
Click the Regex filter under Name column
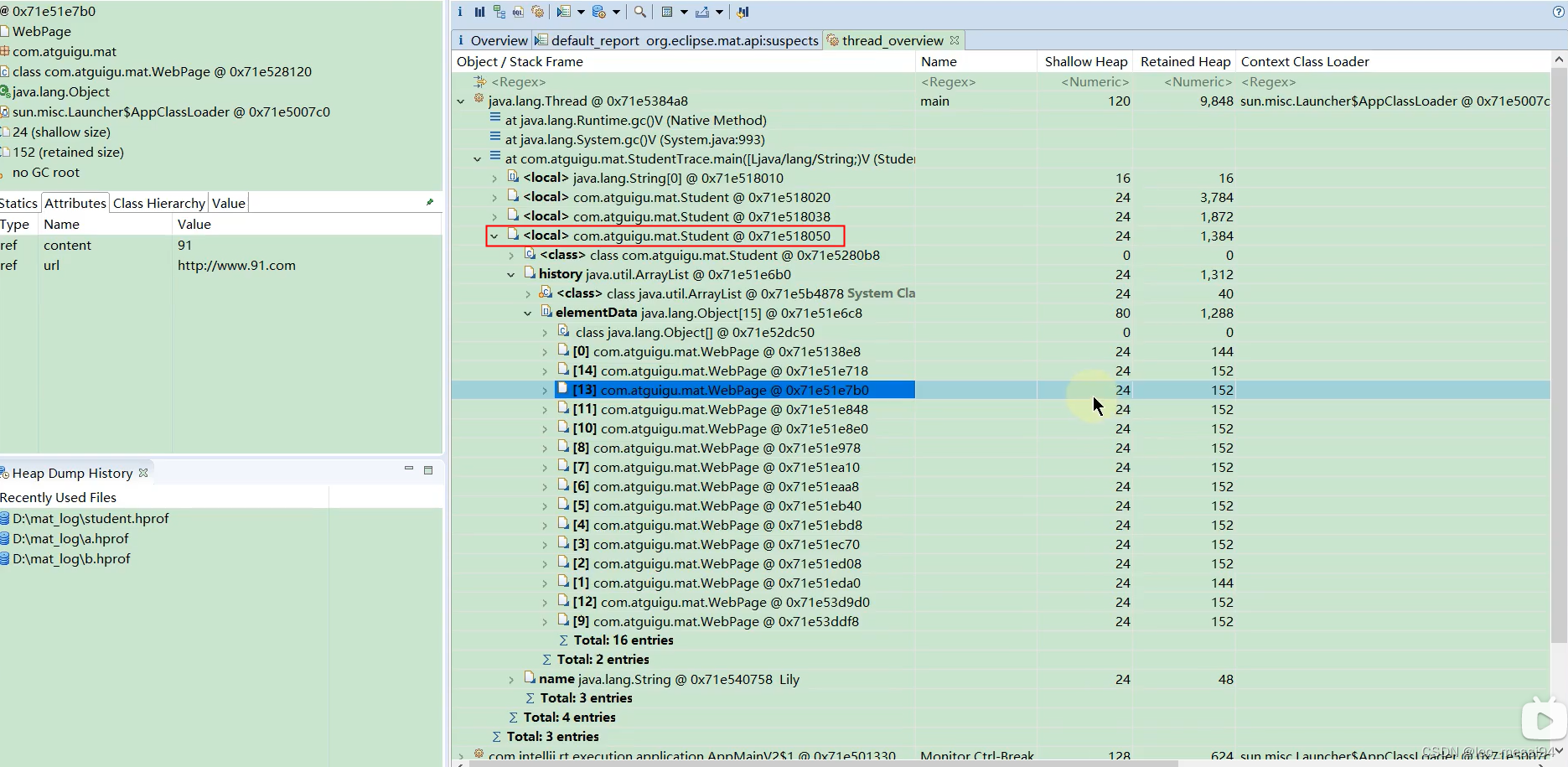click(x=948, y=82)
